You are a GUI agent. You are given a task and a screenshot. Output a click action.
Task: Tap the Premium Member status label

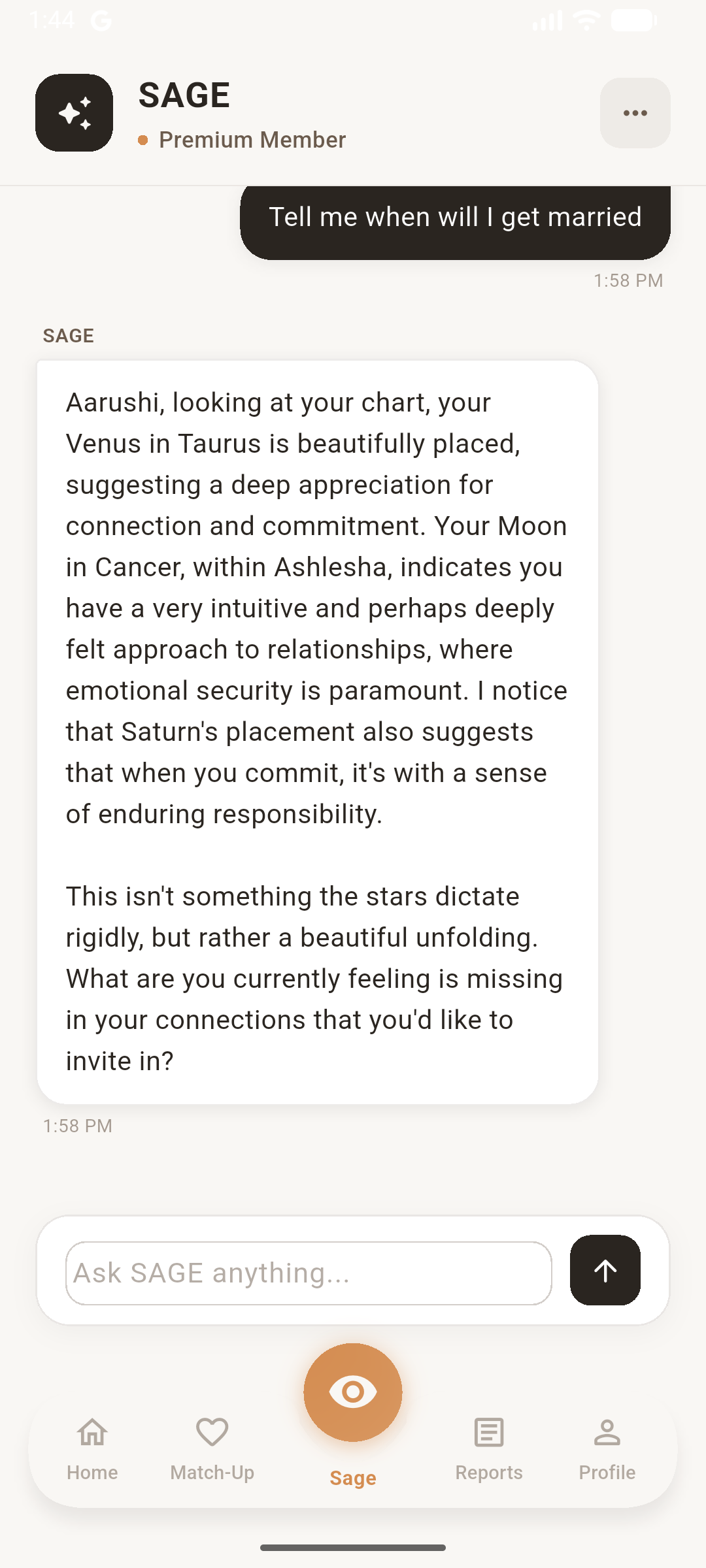[252, 140]
